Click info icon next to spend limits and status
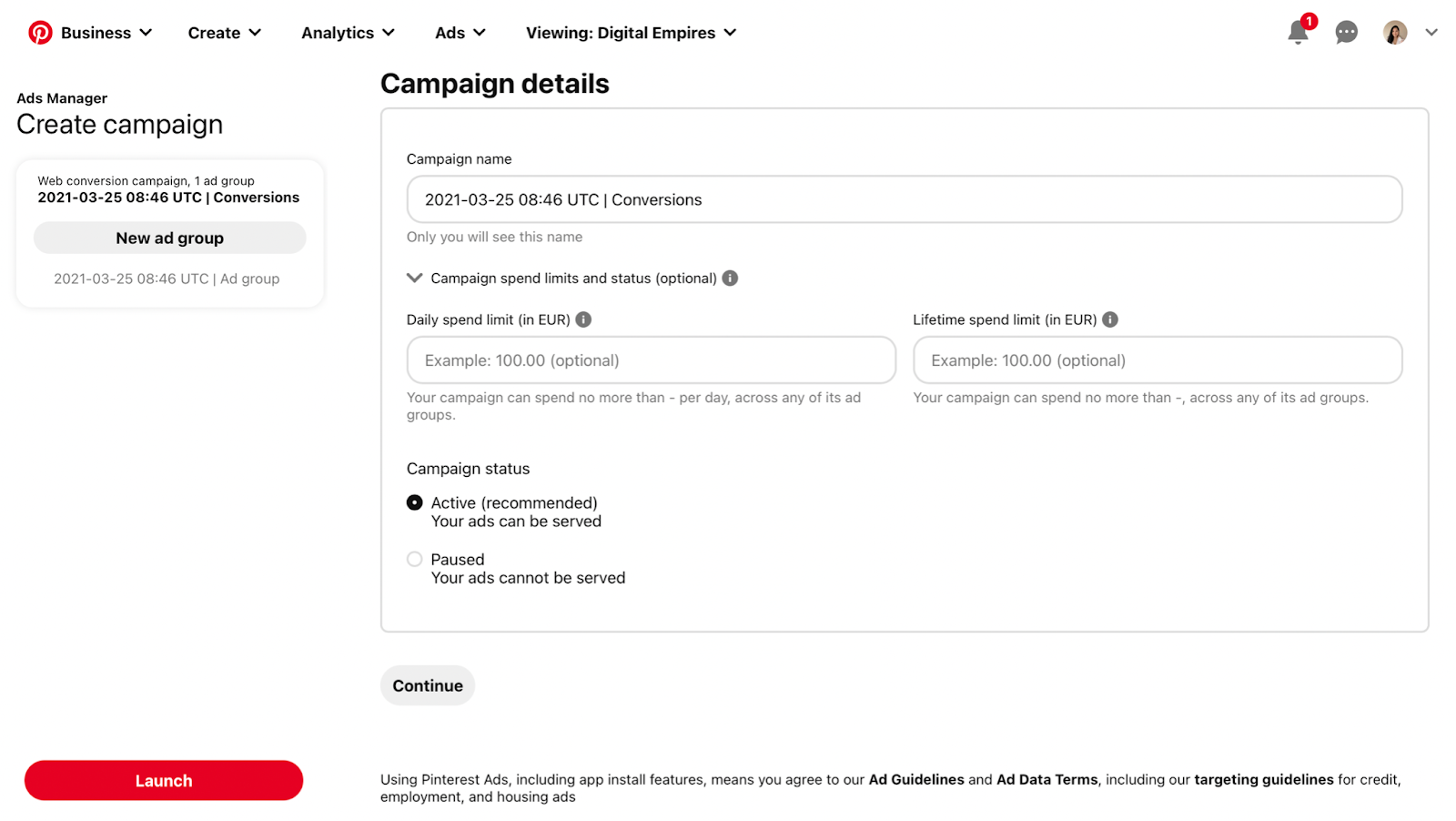1456x821 pixels. (x=730, y=279)
